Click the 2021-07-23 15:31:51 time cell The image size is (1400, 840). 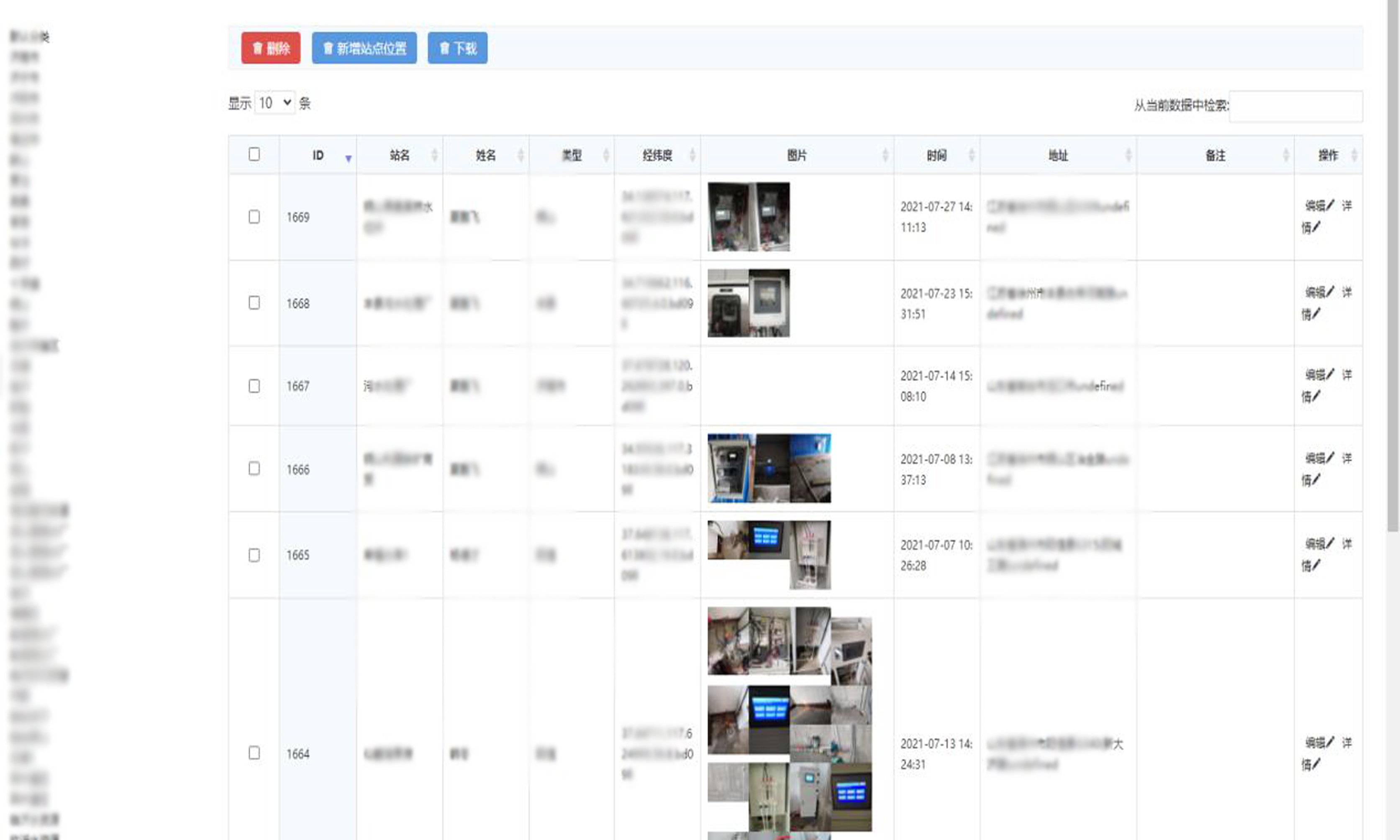936,303
